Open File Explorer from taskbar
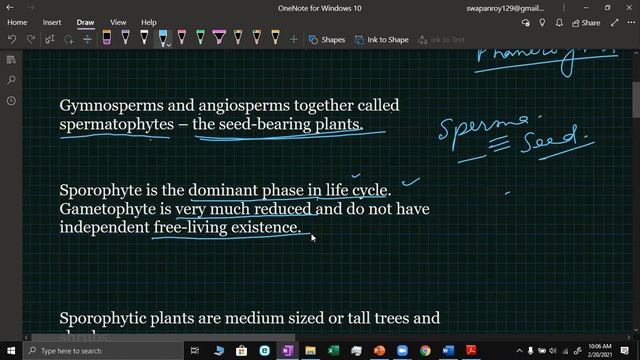This screenshot has width=640, height=360. [x=311, y=351]
